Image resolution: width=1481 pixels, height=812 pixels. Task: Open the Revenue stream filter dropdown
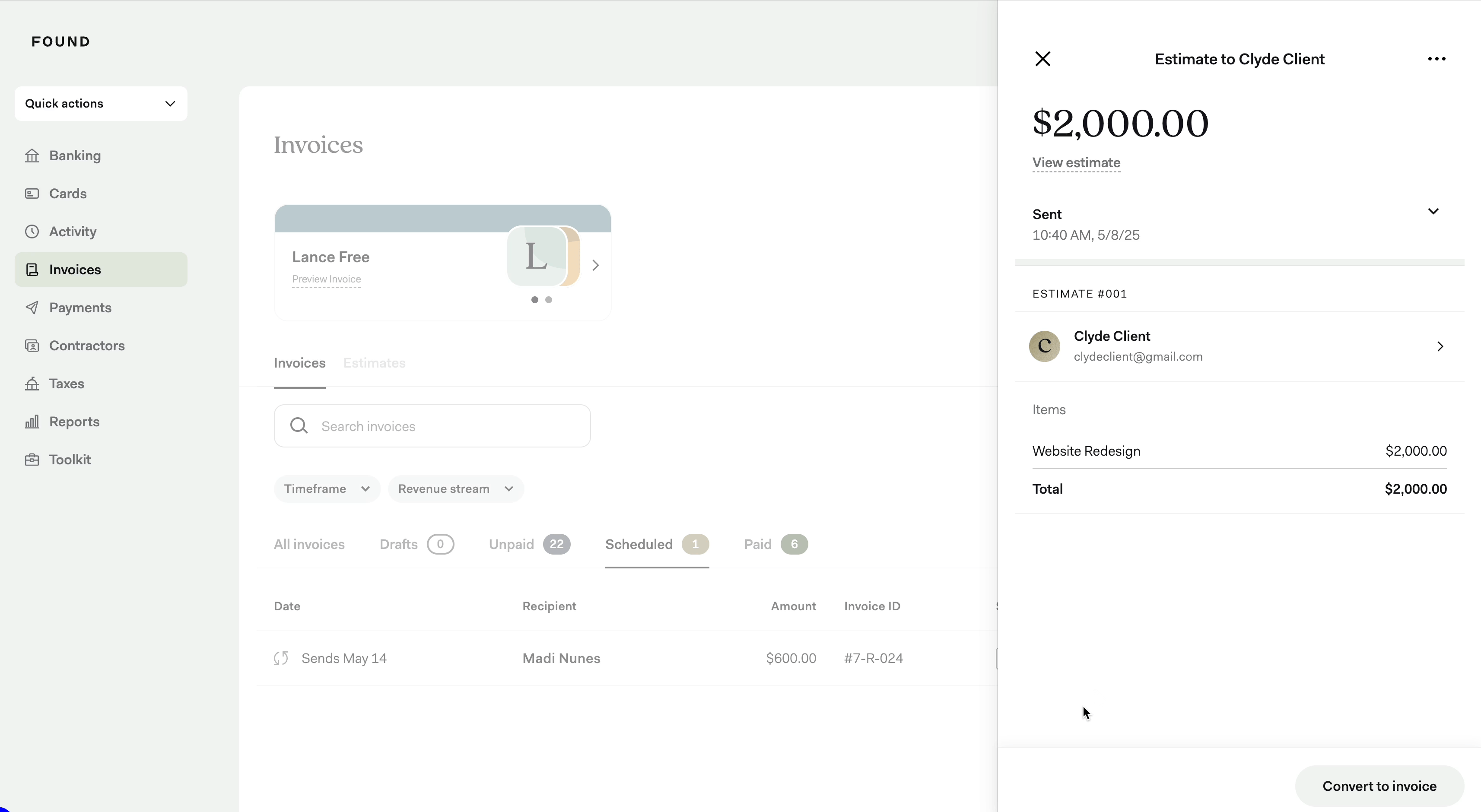point(455,488)
